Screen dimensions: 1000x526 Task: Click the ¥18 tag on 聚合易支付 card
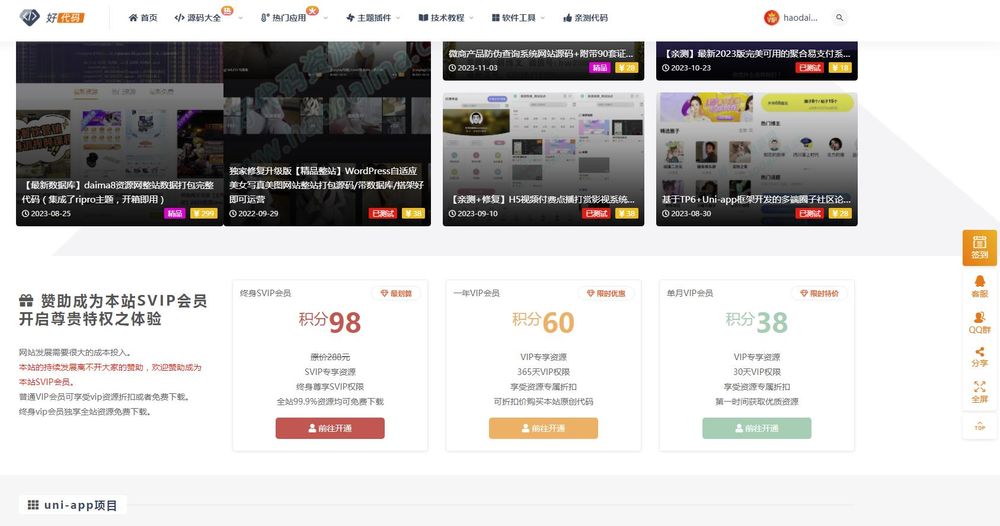point(841,68)
